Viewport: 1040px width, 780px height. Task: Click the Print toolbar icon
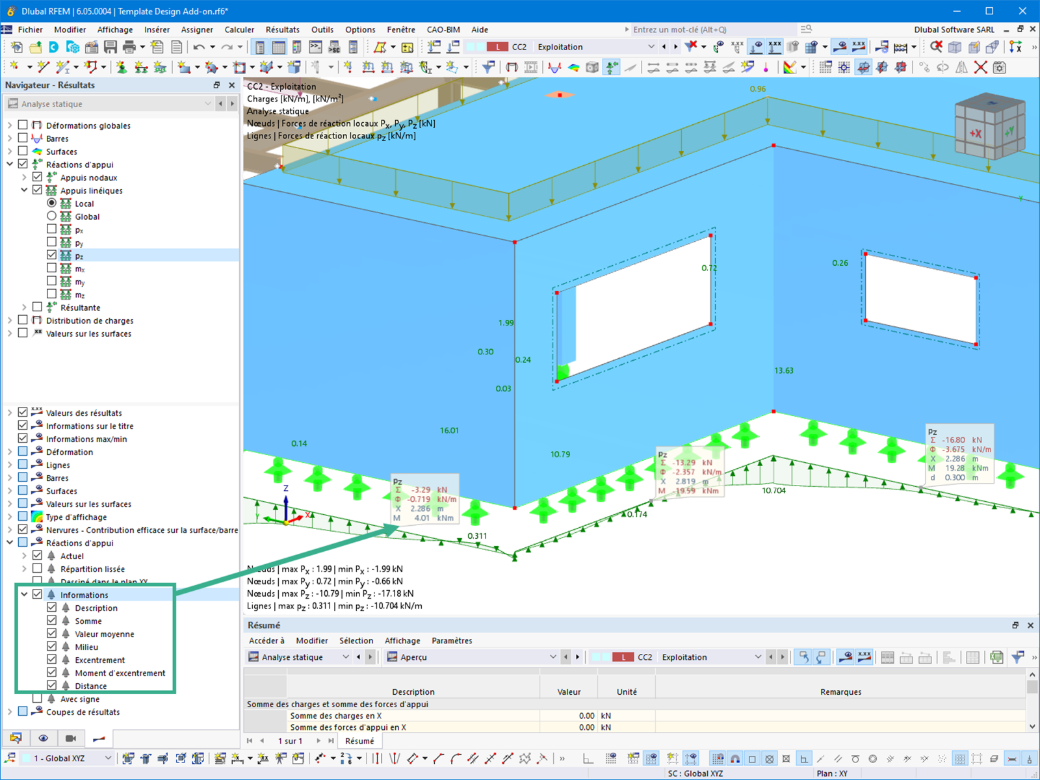coord(129,46)
